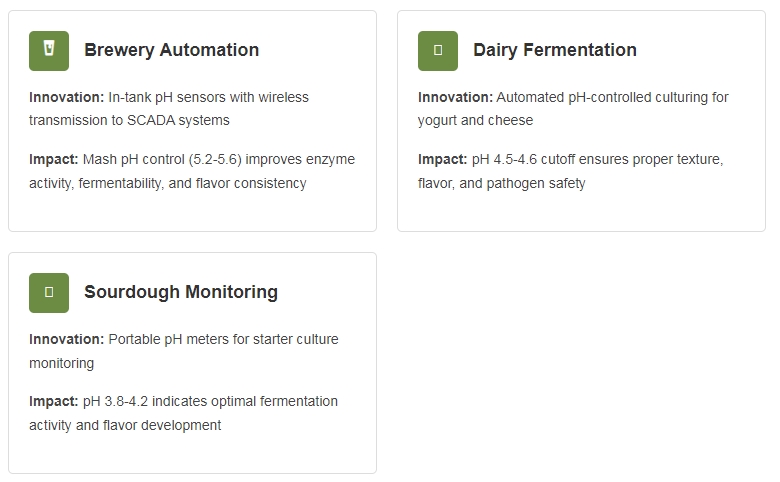Click the green icon beside Sourdough Monitoring

49,292
